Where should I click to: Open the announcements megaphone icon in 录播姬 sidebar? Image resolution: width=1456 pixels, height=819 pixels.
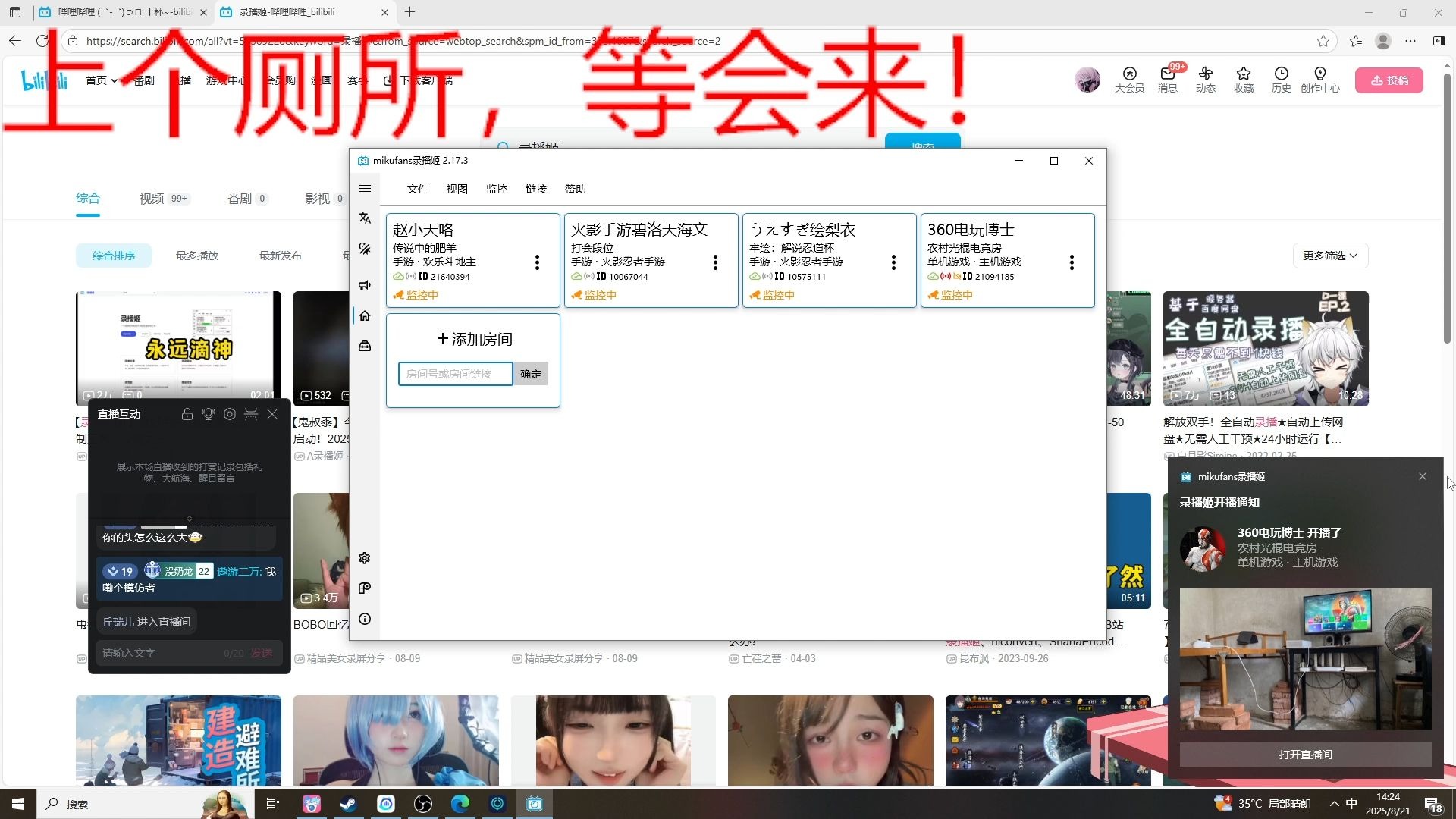tap(365, 285)
